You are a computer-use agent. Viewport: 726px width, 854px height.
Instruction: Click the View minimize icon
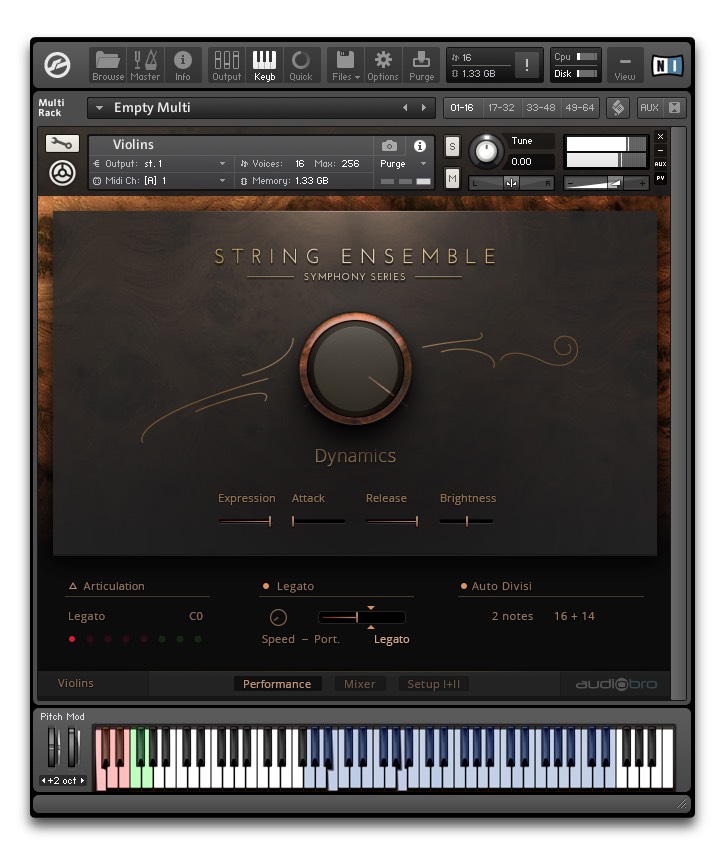point(625,65)
